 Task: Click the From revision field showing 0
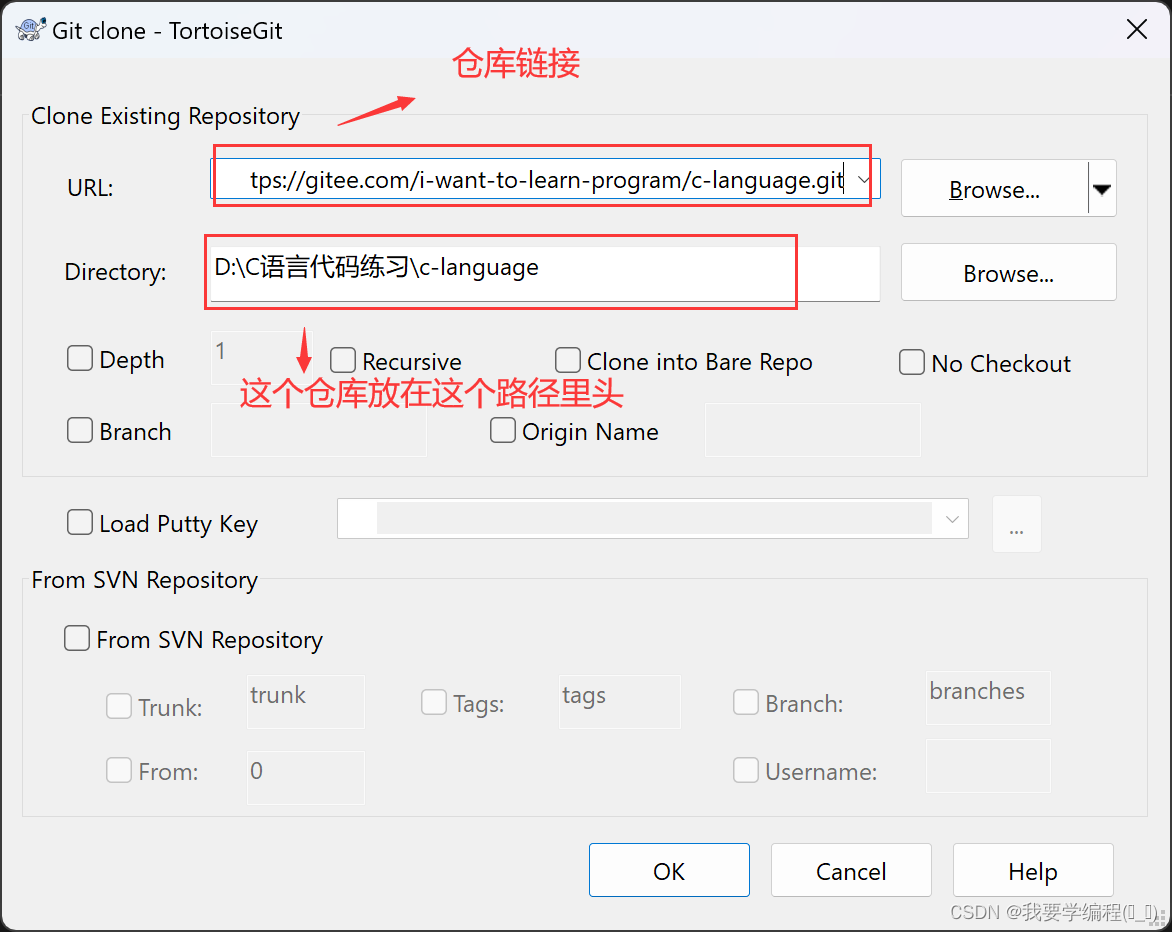(x=306, y=777)
